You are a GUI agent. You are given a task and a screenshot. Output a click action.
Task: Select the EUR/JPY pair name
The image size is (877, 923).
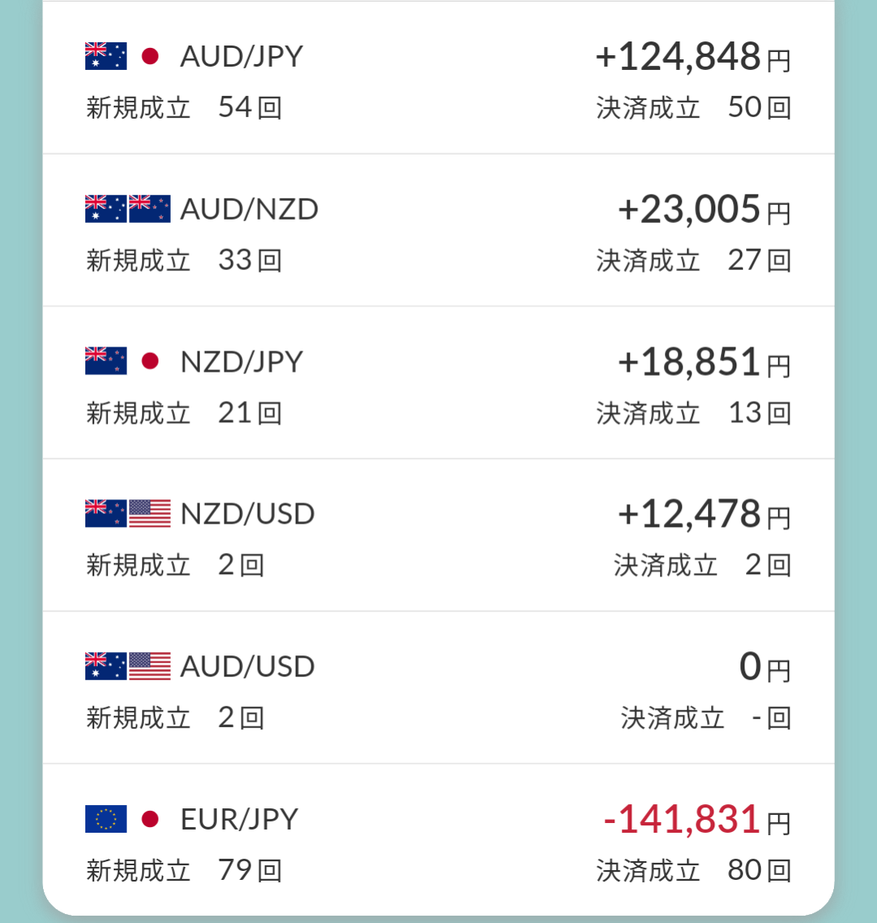point(239,819)
